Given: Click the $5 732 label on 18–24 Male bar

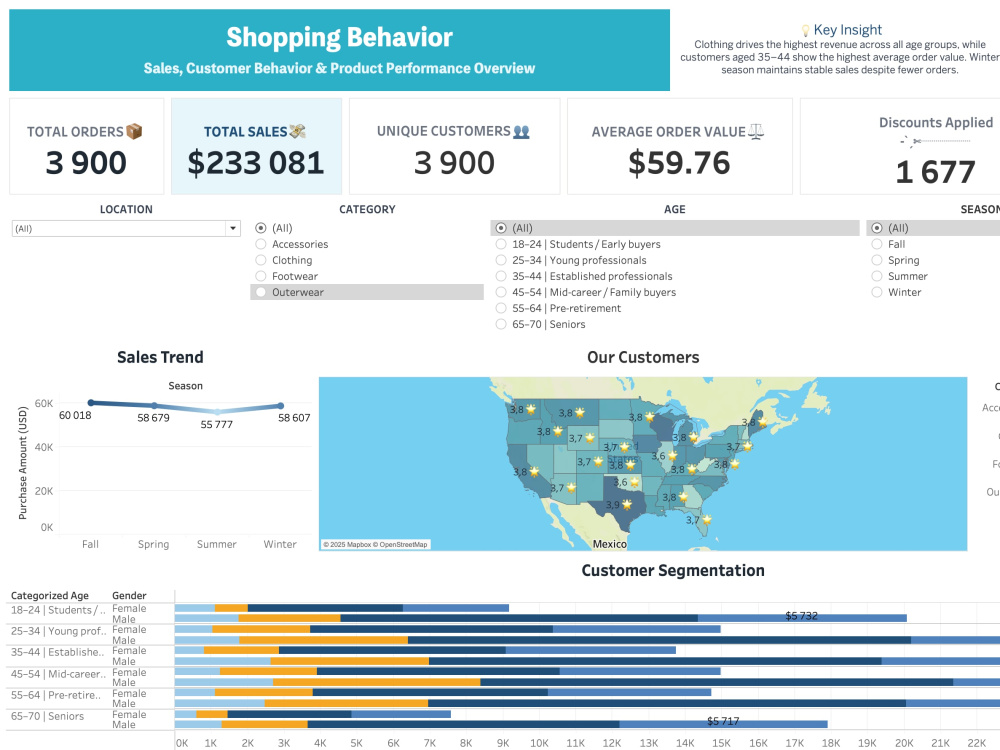Looking at the screenshot, I should tap(801, 615).
